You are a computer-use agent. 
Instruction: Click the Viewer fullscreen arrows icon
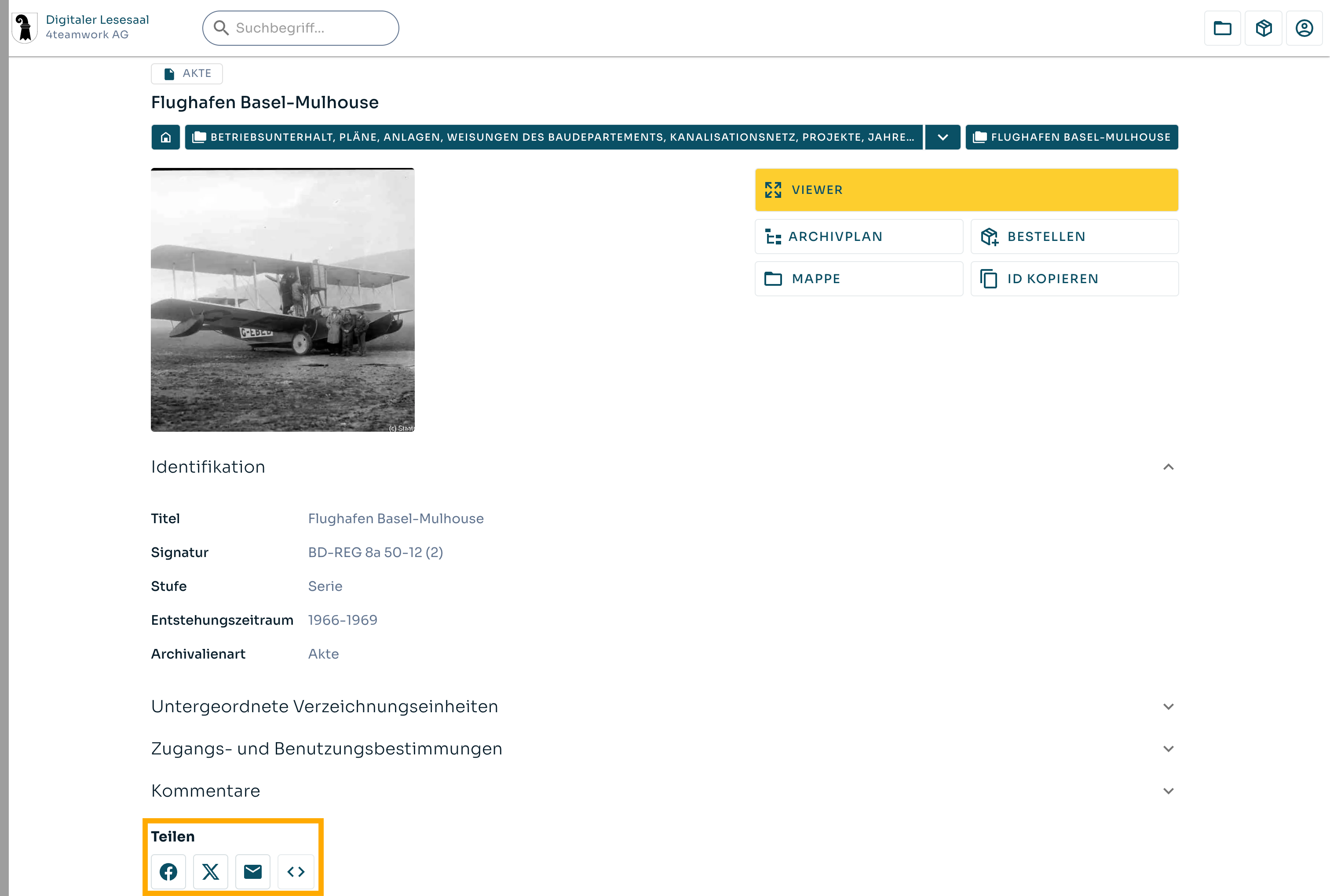(x=773, y=190)
